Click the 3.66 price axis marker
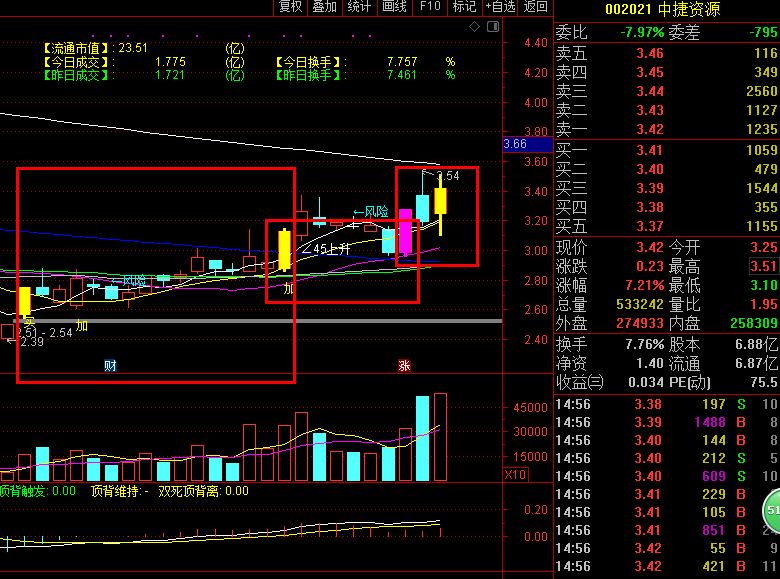780x579 pixels. coord(527,144)
